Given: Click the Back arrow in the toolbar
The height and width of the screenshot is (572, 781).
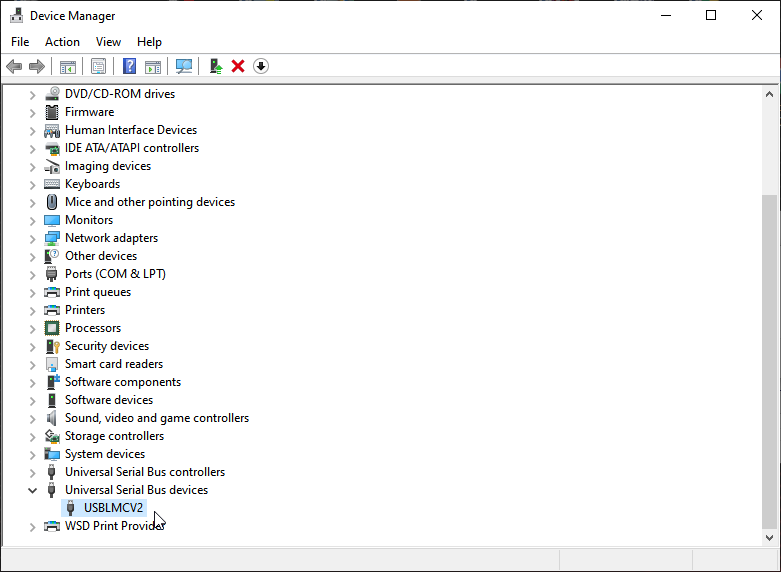Looking at the screenshot, I should [14, 66].
